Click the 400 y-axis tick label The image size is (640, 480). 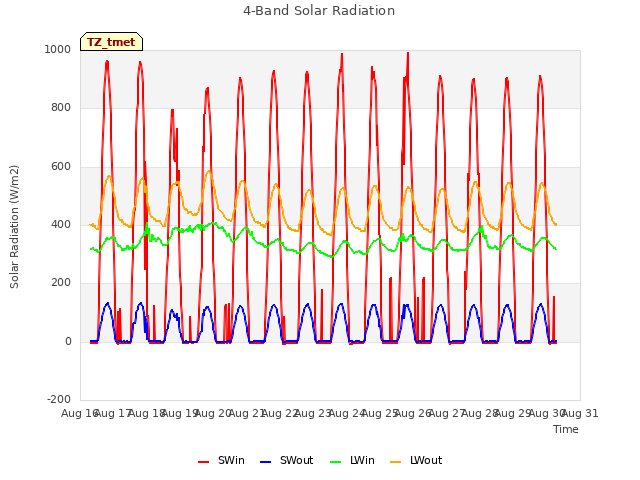[61, 224]
